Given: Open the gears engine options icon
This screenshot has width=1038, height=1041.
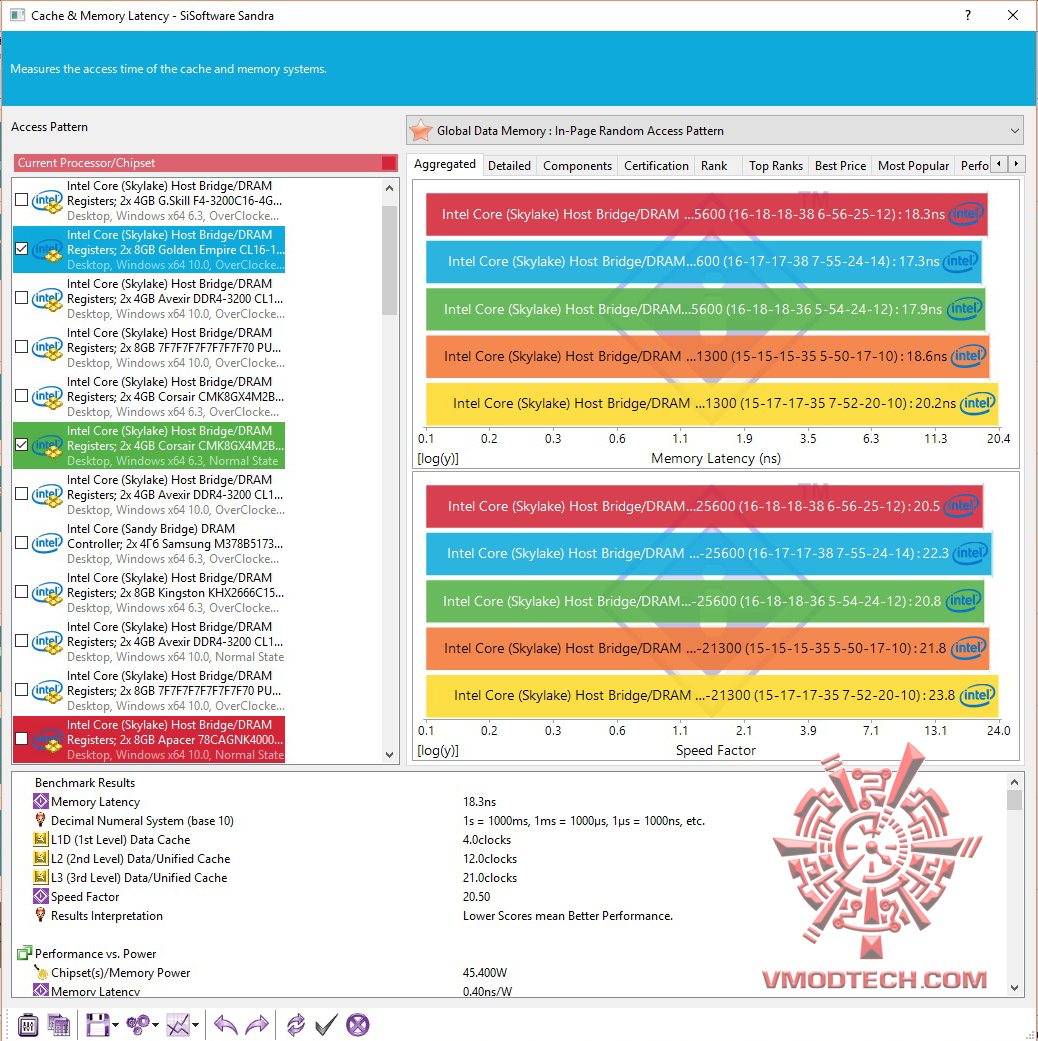Looking at the screenshot, I should [x=138, y=1025].
